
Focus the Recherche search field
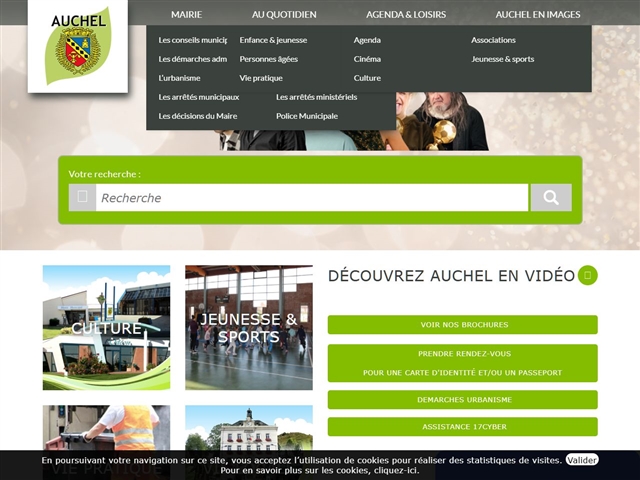coord(312,198)
